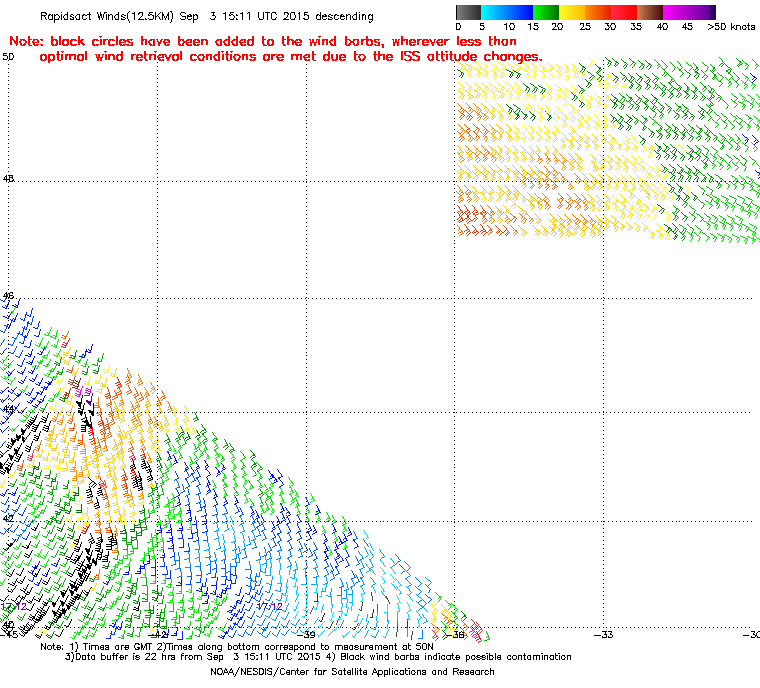Click the longitude label '-33'
The height and width of the screenshot is (688, 760).
tap(603, 634)
